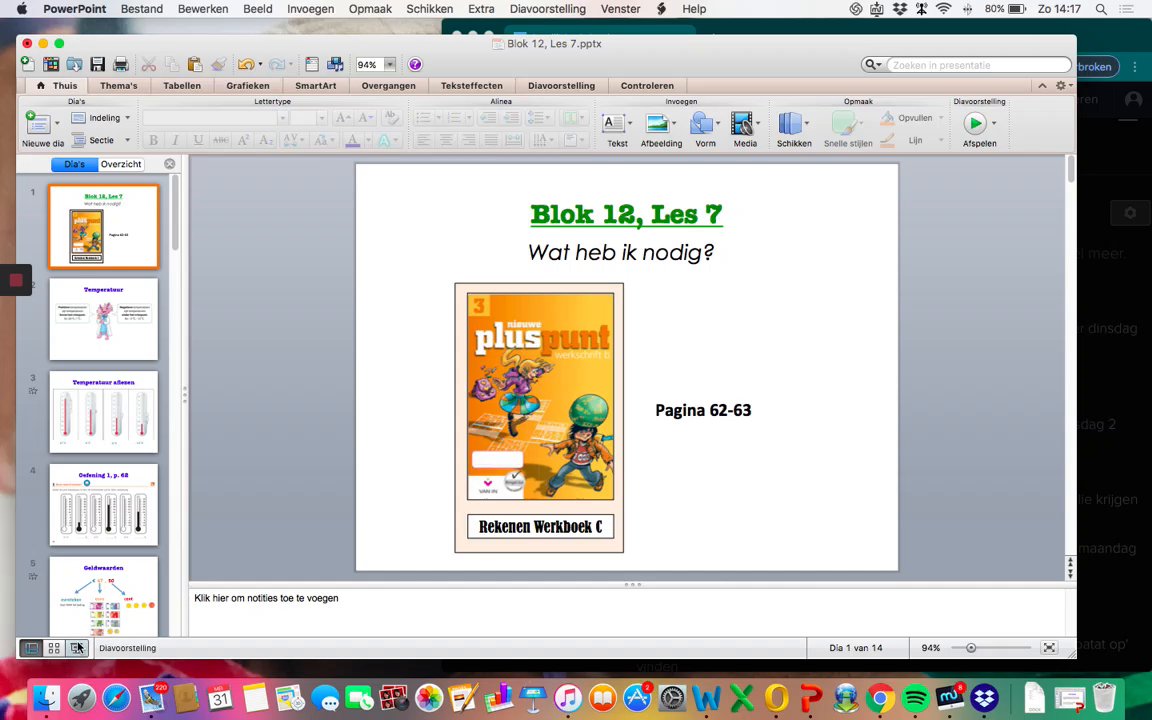1152x720 pixels.
Task: Click the cut scissors icon
Action: (148, 64)
